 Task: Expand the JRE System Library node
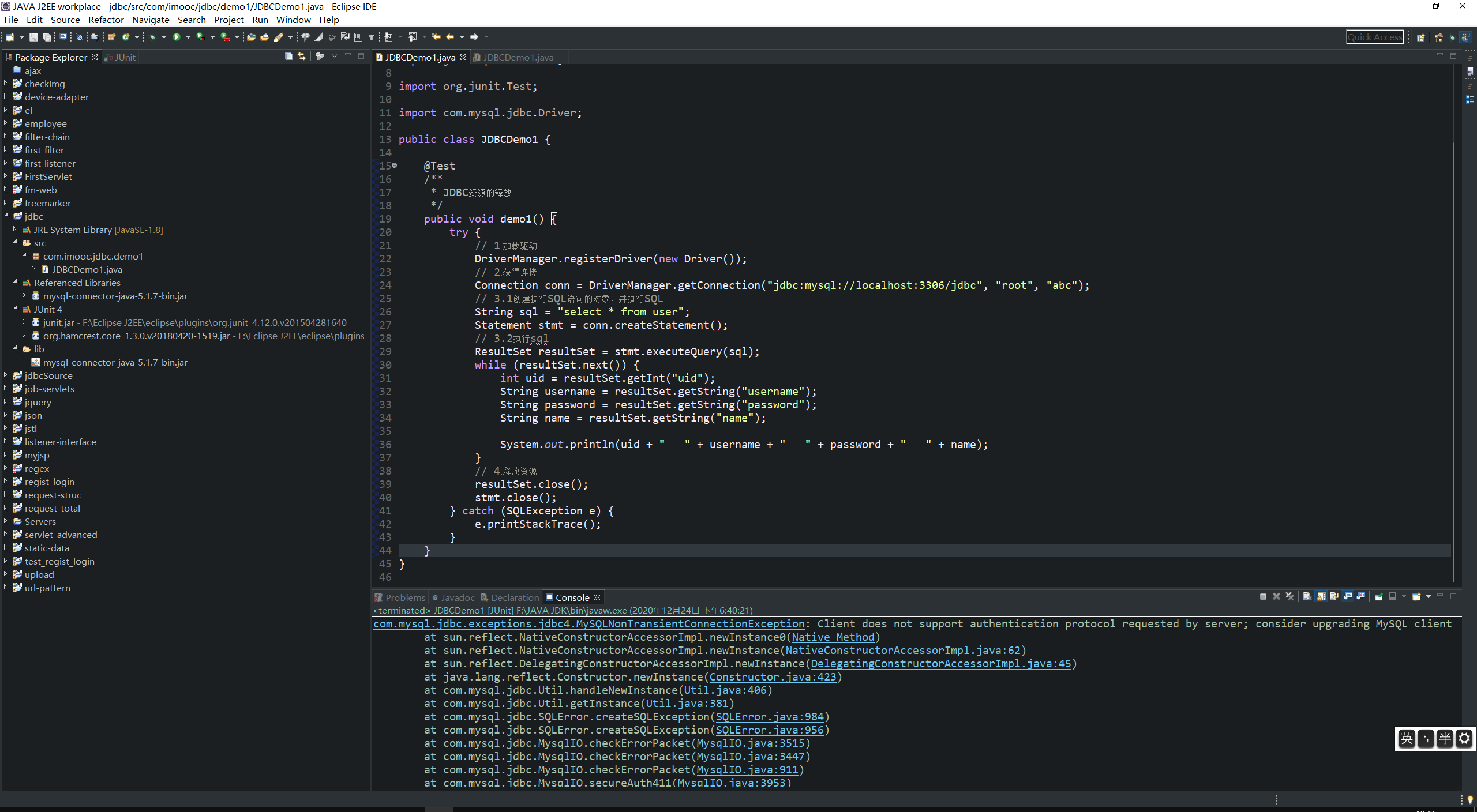15,229
